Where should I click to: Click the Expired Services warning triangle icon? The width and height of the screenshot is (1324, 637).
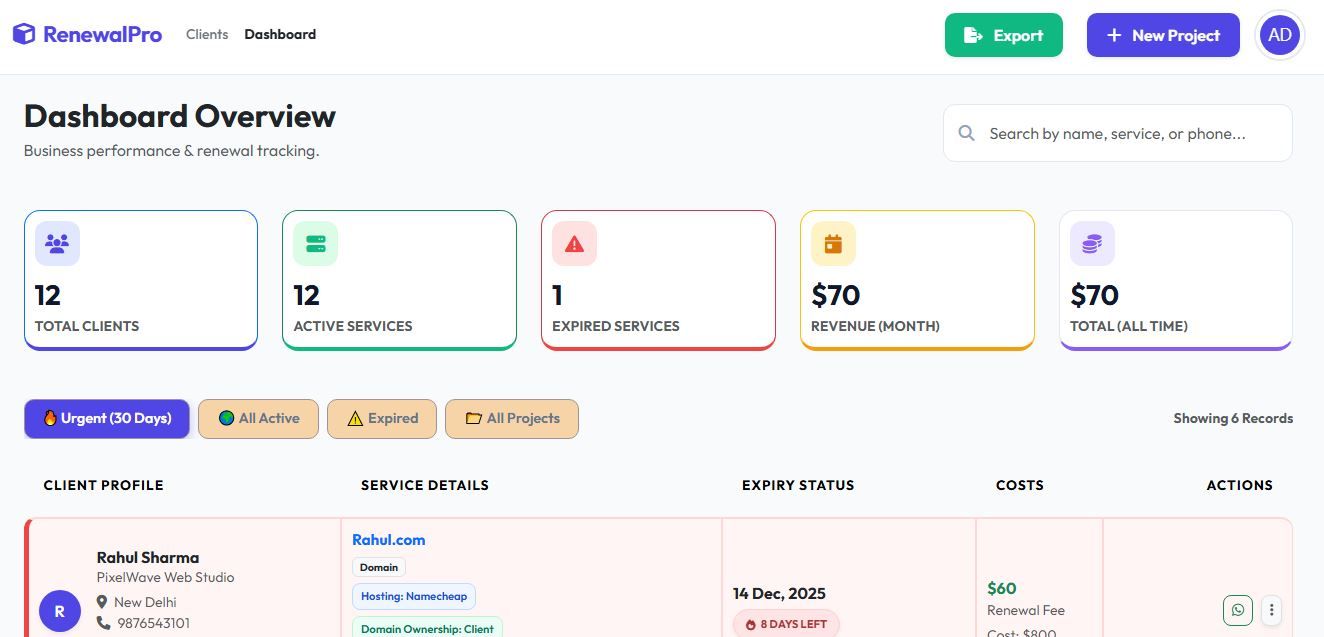574,244
